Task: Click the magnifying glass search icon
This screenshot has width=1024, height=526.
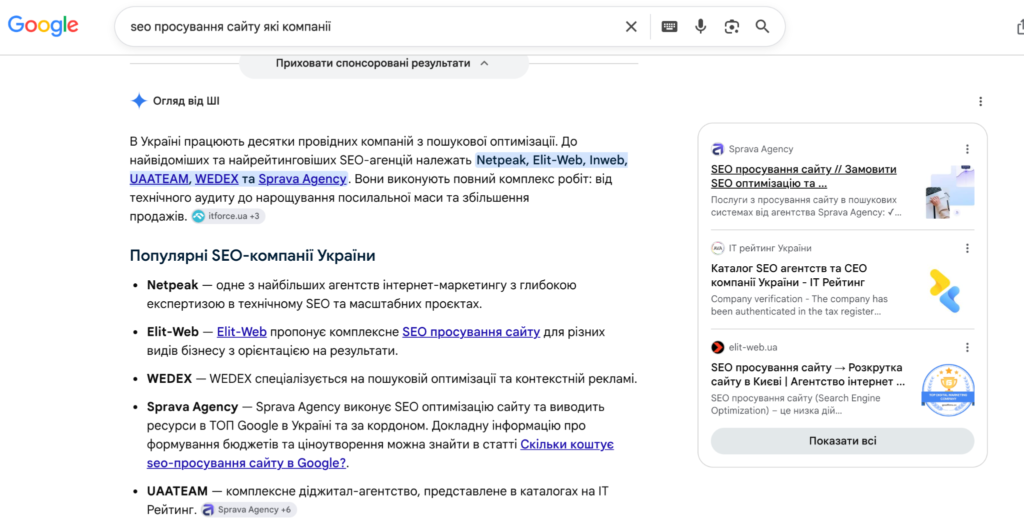Action: 762,27
